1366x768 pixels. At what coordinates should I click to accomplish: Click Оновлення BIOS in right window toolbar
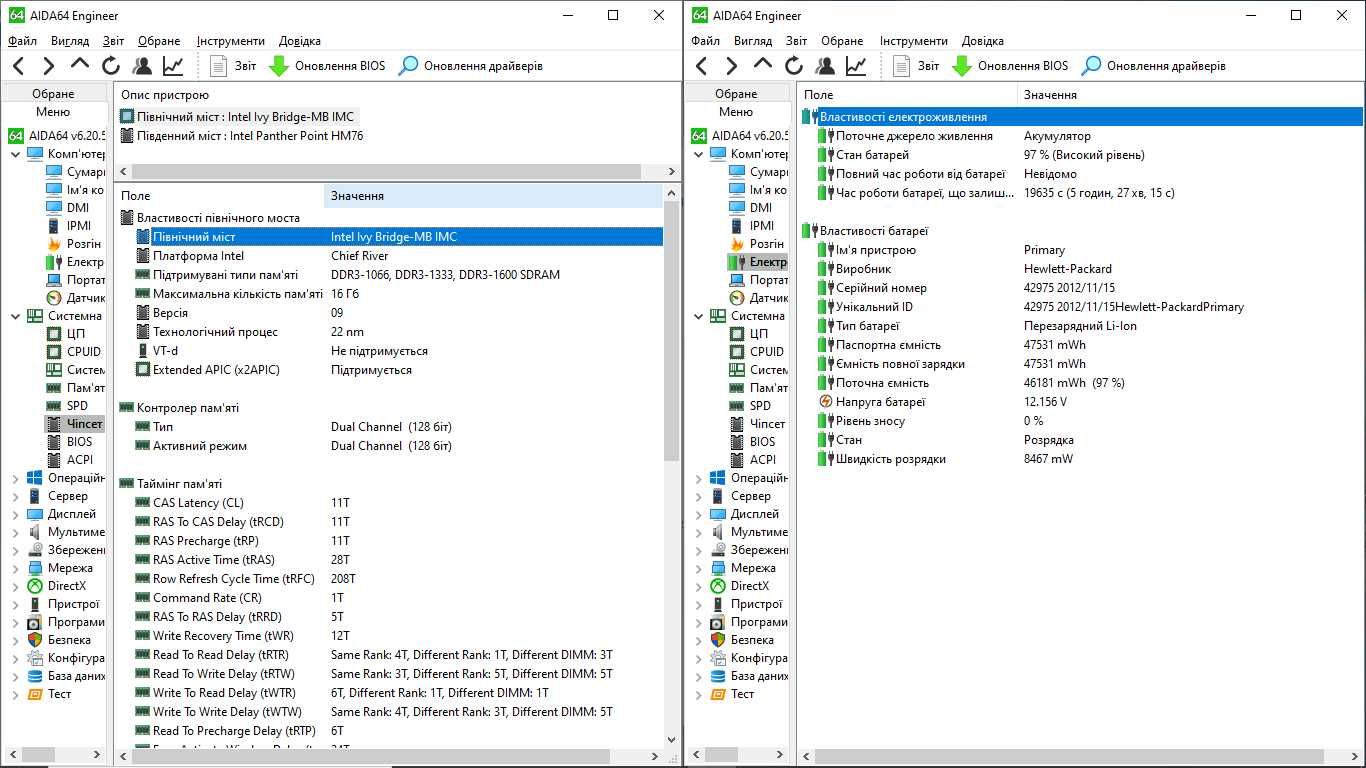coord(1010,66)
